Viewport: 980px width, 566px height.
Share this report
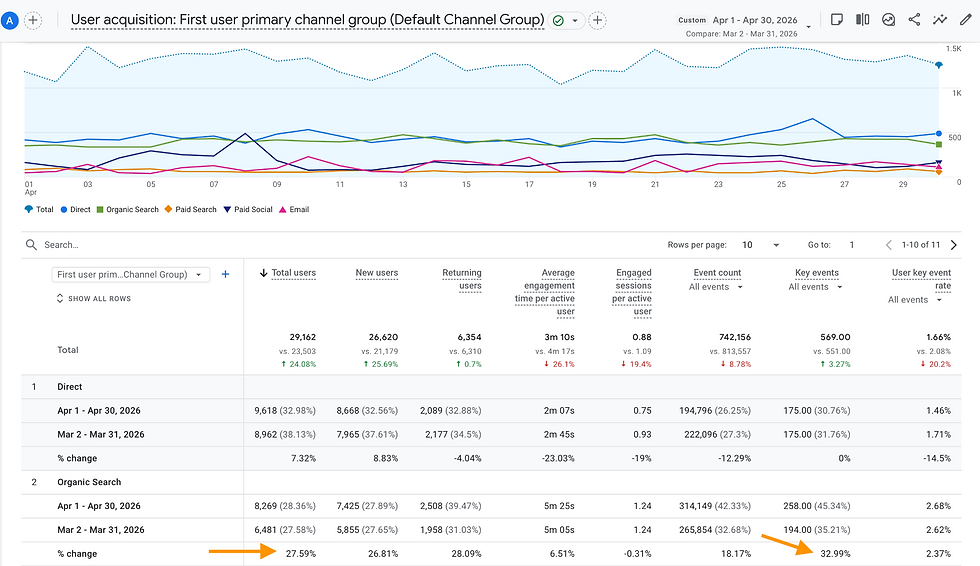coord(914,20)
